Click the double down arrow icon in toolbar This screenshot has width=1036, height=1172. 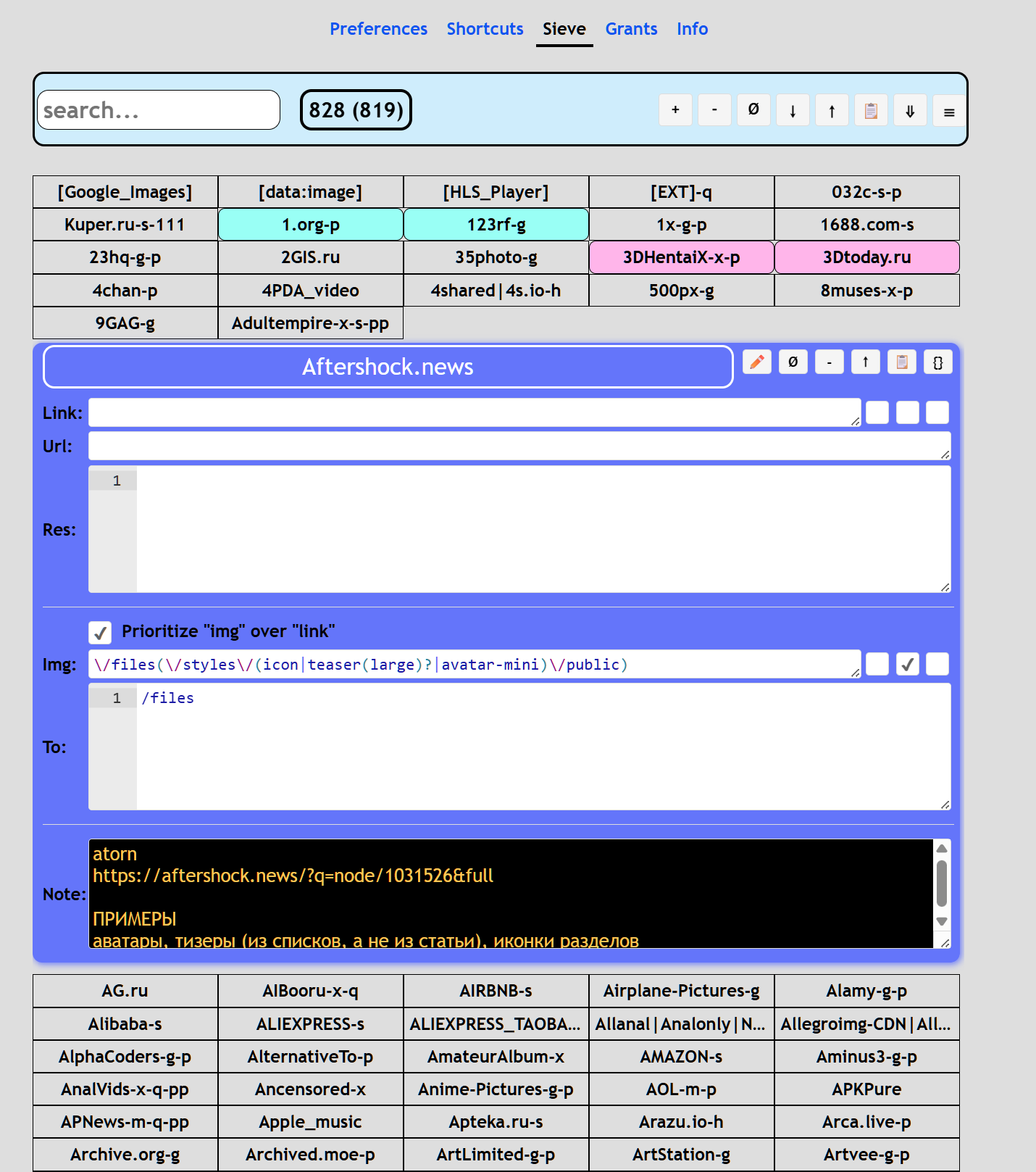point(910,110)
